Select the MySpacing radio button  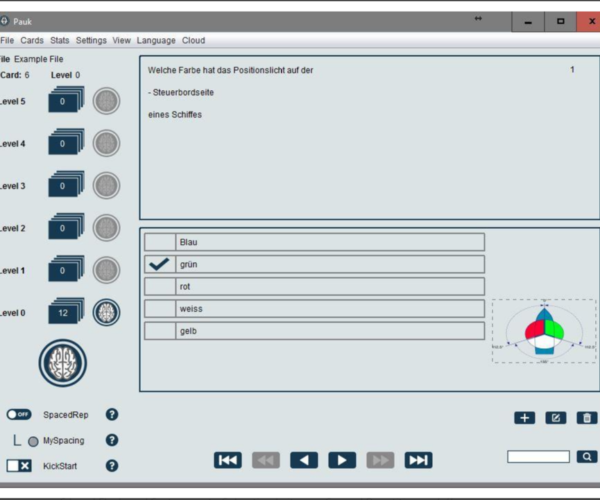(x=33, y=441)
